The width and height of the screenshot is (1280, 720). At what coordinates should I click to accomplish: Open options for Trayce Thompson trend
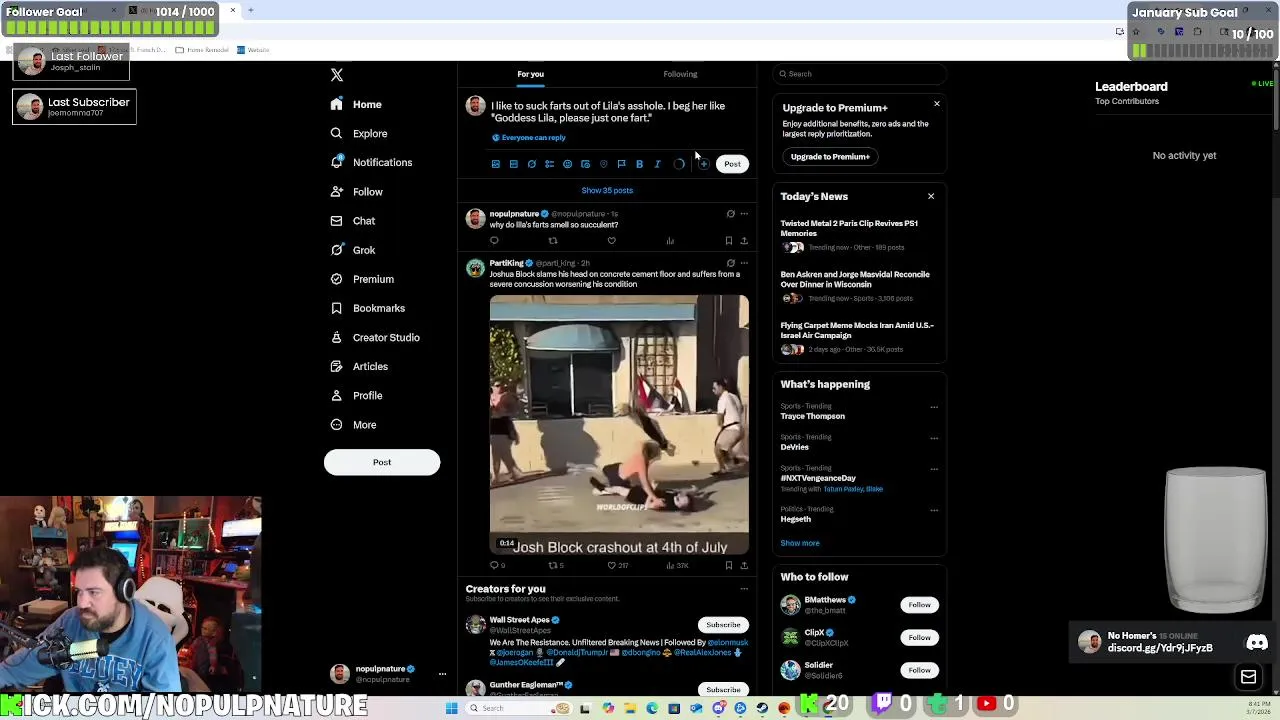pos(934,407)
